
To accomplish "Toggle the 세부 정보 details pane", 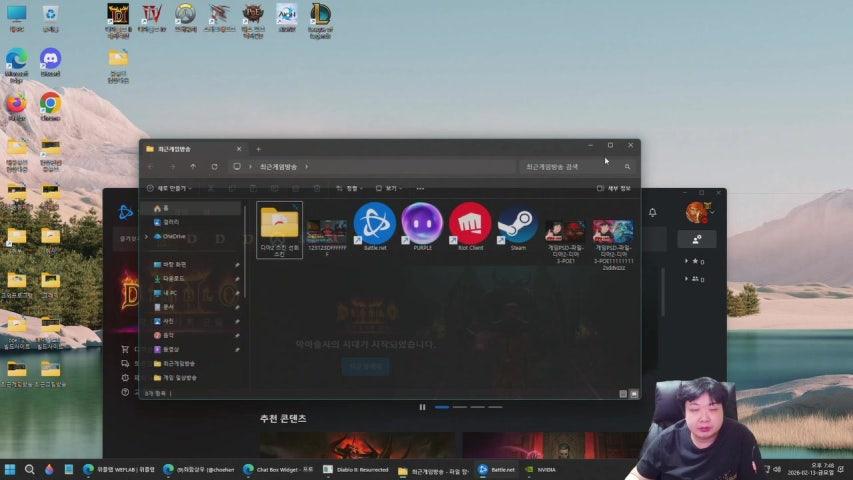I will [614, 188].
